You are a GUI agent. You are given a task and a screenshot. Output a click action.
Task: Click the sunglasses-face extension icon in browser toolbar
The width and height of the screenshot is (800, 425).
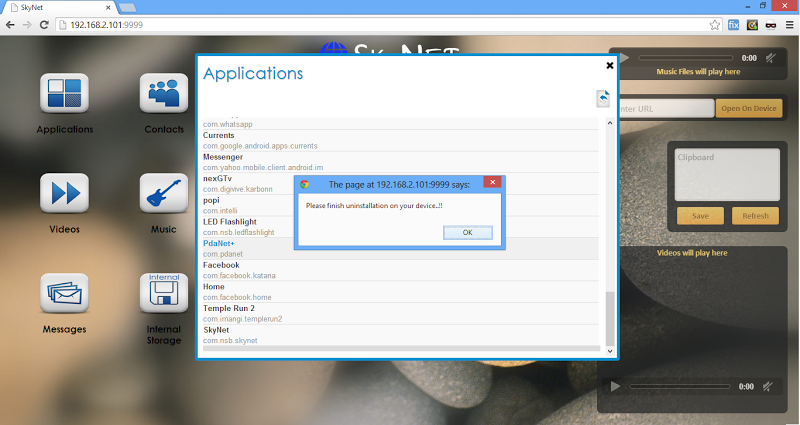[x=770, y=24]
